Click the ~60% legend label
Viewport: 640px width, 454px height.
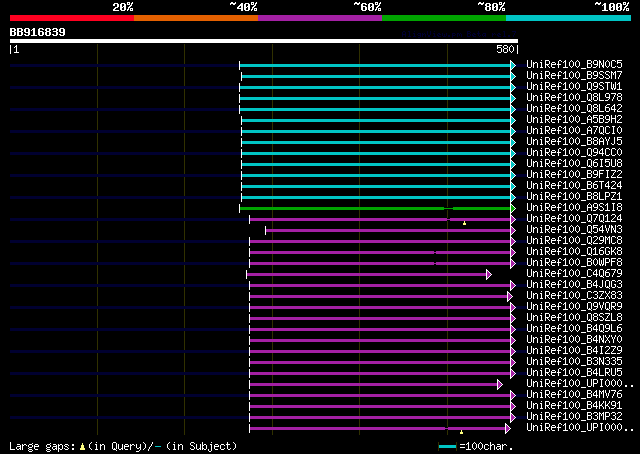pos(367,7)
